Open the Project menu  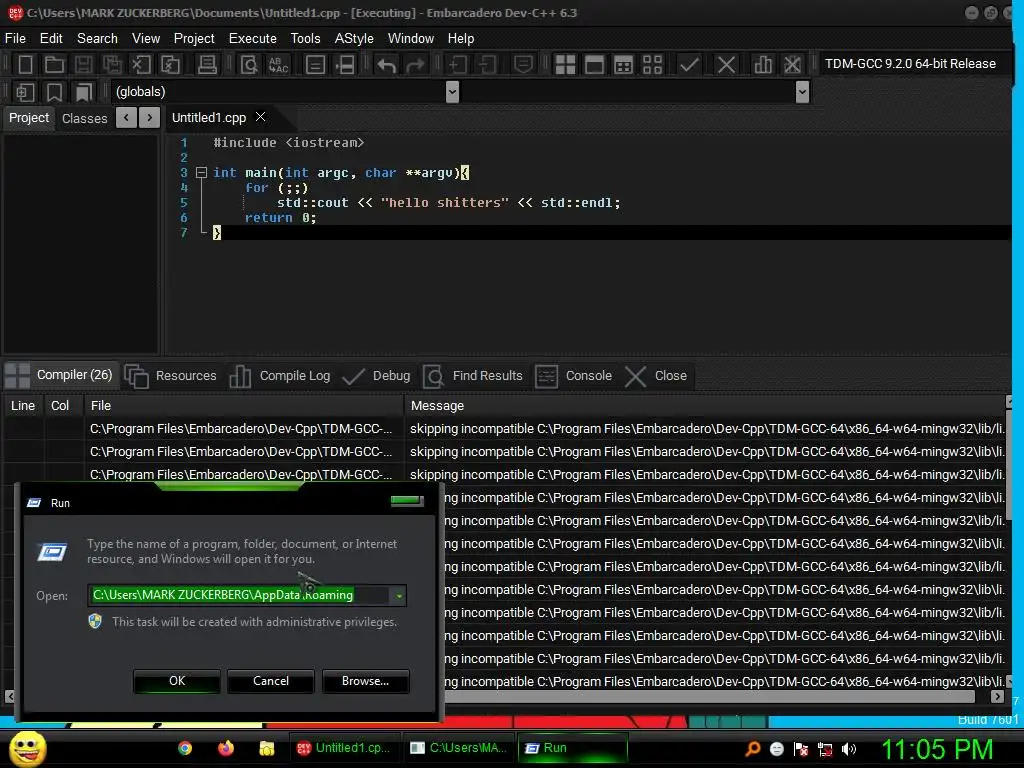tap(194, 39)
